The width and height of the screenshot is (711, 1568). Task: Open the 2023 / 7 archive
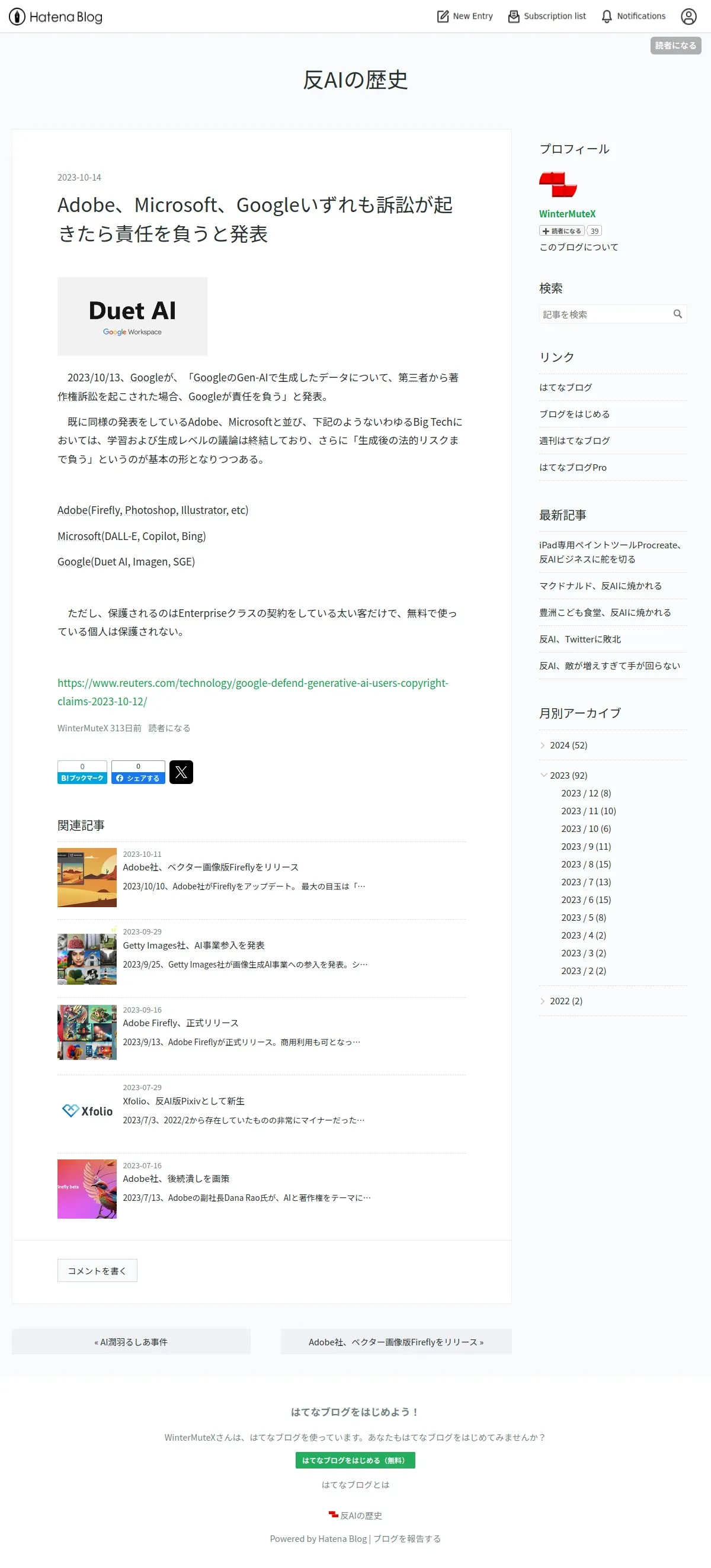pyautogui.click(x=585, y=882)
